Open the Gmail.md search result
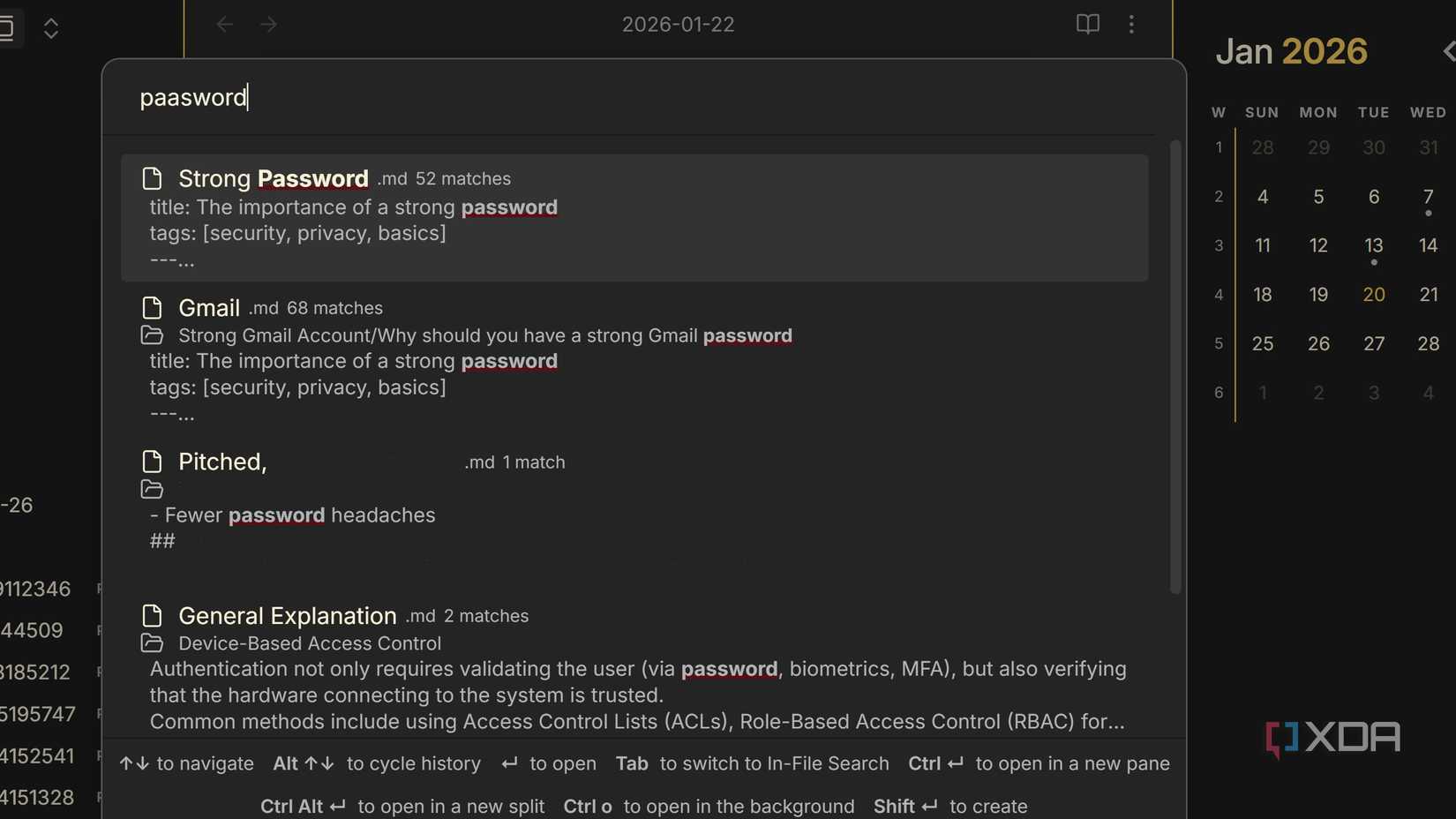1456x819 pixels. coord(209,308)
